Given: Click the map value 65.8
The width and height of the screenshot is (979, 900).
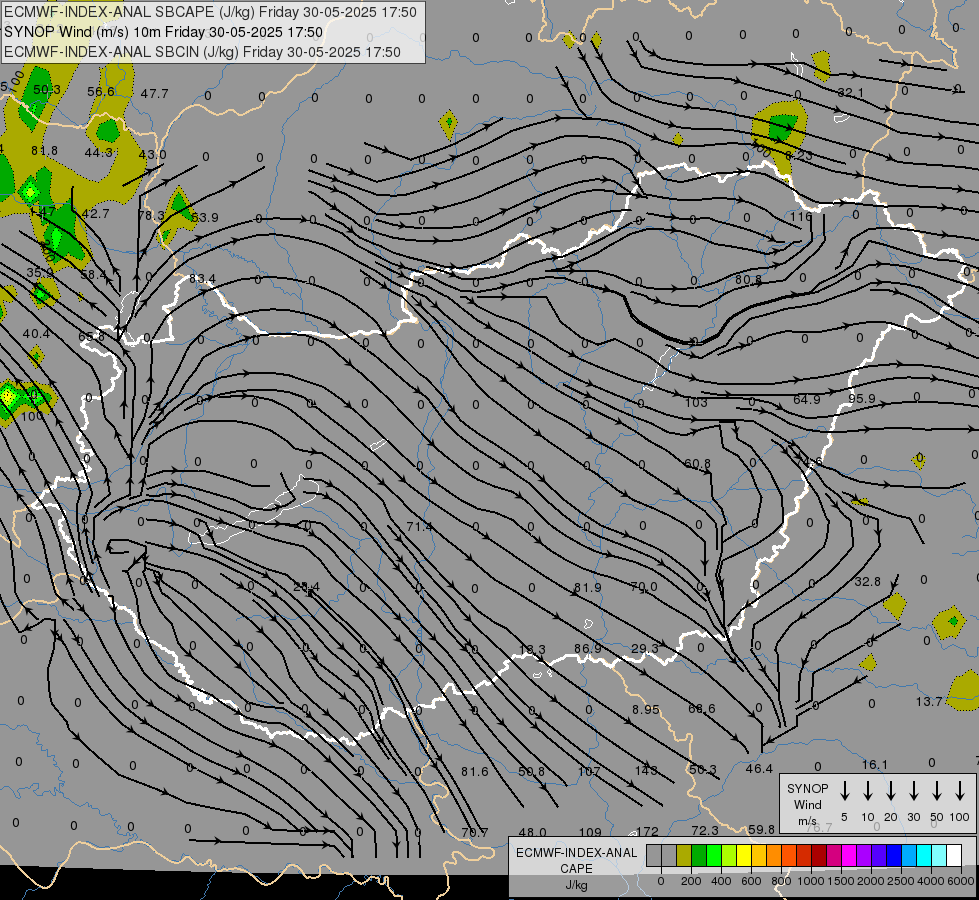Looking at the screenshot, I should (91, 337).
